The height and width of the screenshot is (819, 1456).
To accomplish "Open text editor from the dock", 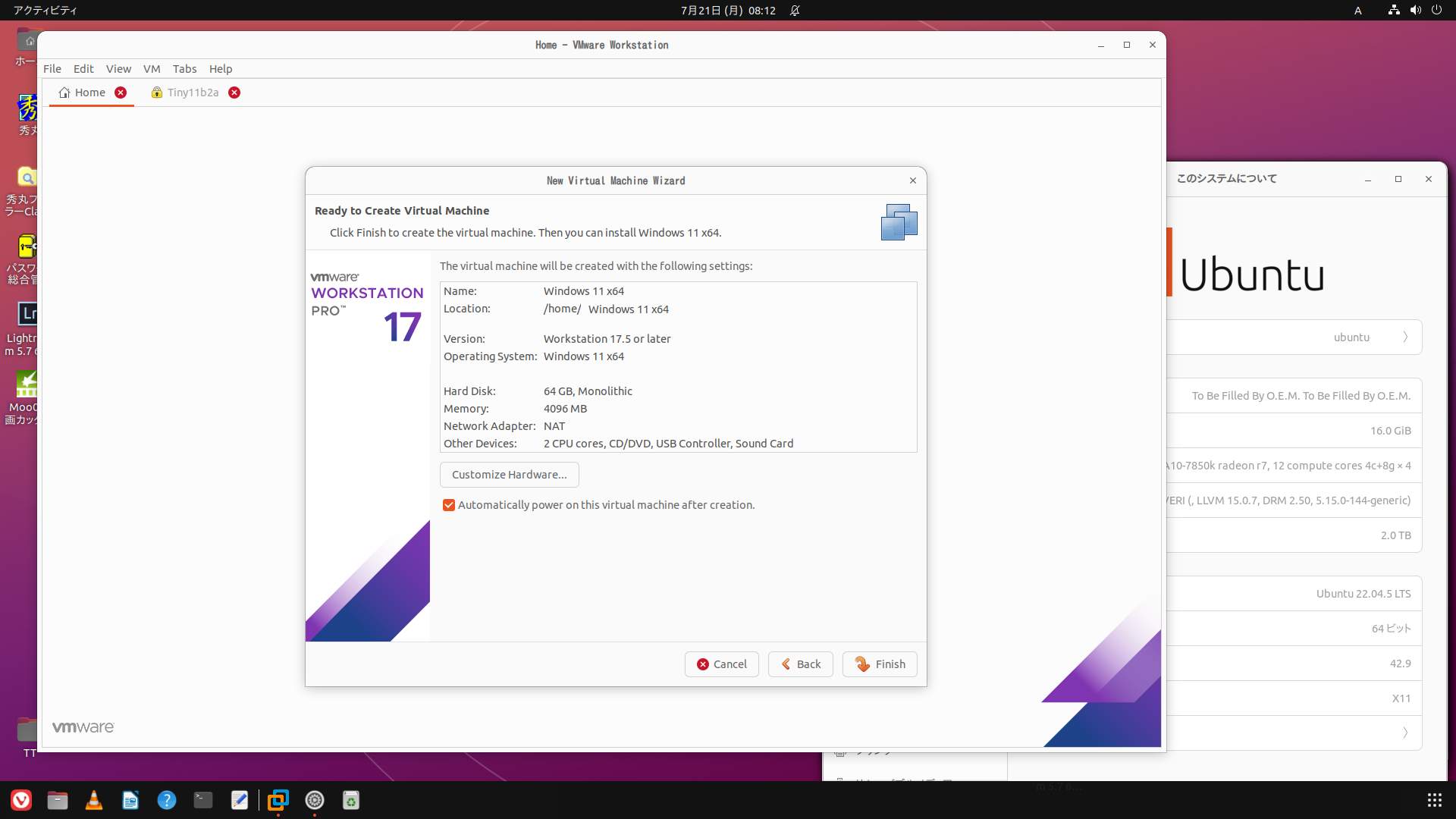I will tap(240, 800).
